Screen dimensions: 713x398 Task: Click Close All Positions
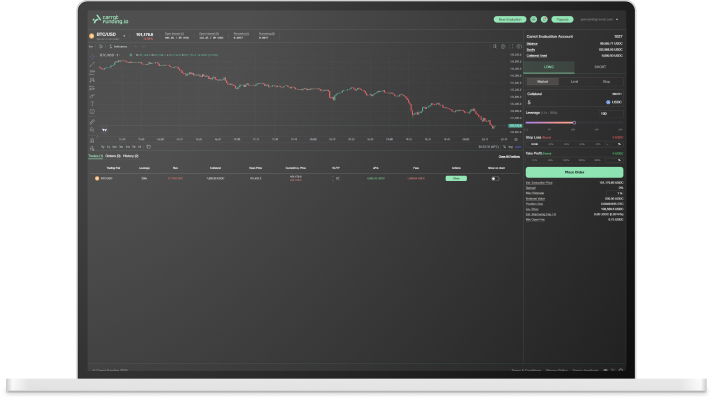(509, 156)
